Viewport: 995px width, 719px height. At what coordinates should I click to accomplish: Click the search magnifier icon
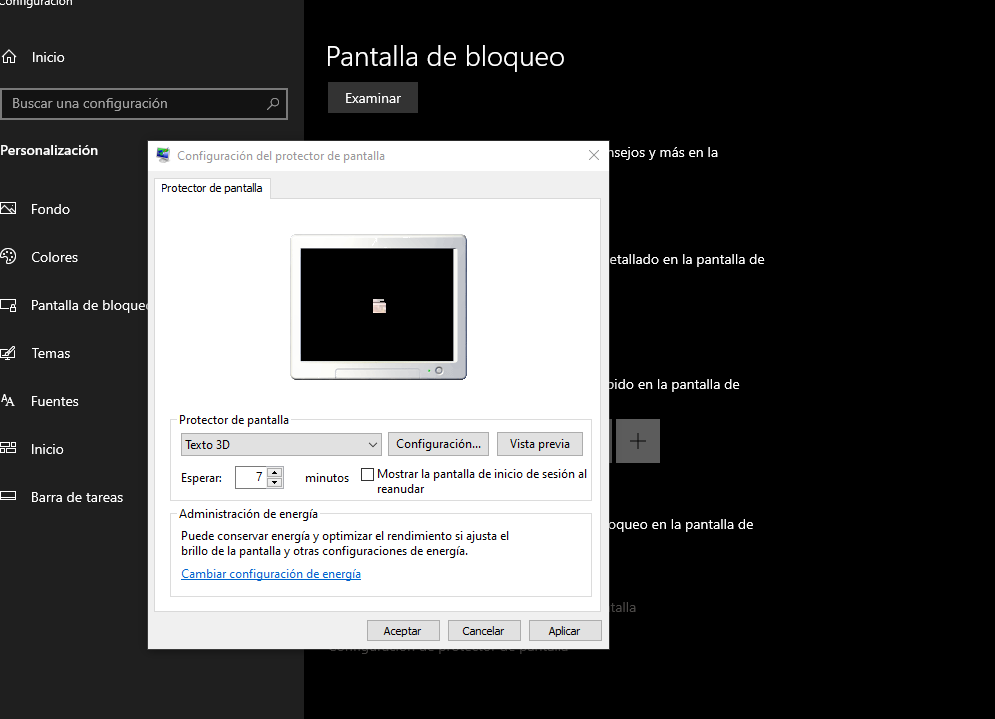[273, 104]
